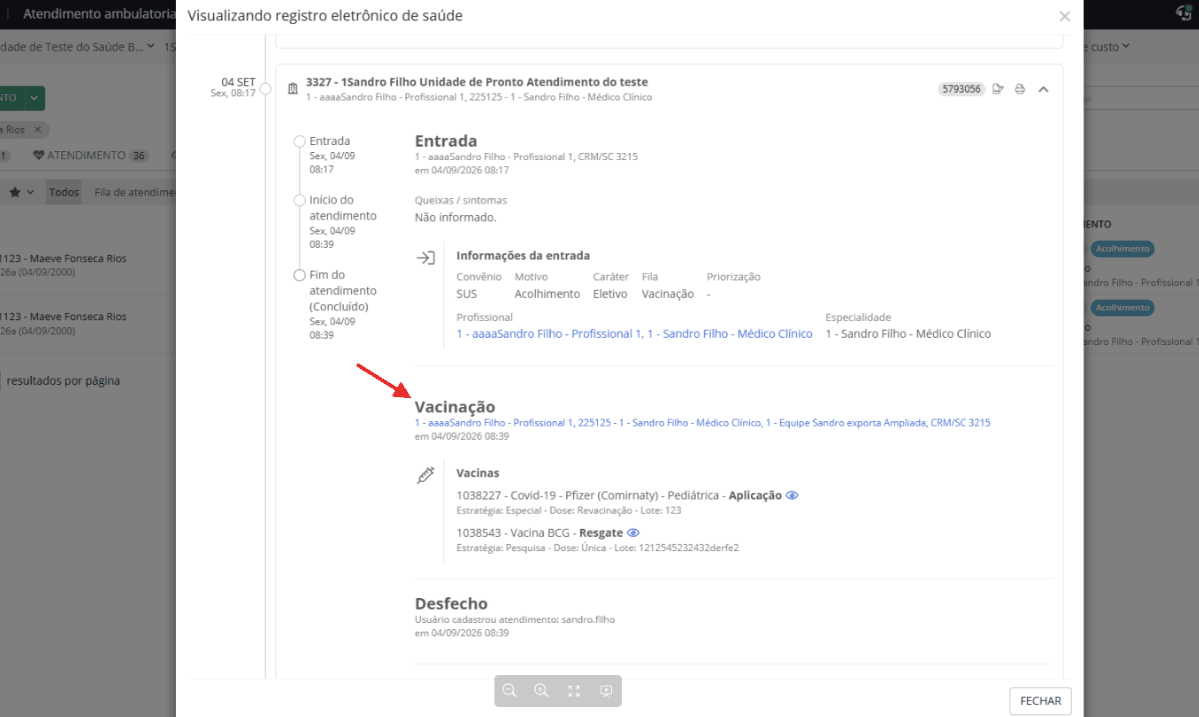Image resolution: width=1199 pixels, height=717 pixels.
Task: Print the record 5793056
Action: (1019, 89)
